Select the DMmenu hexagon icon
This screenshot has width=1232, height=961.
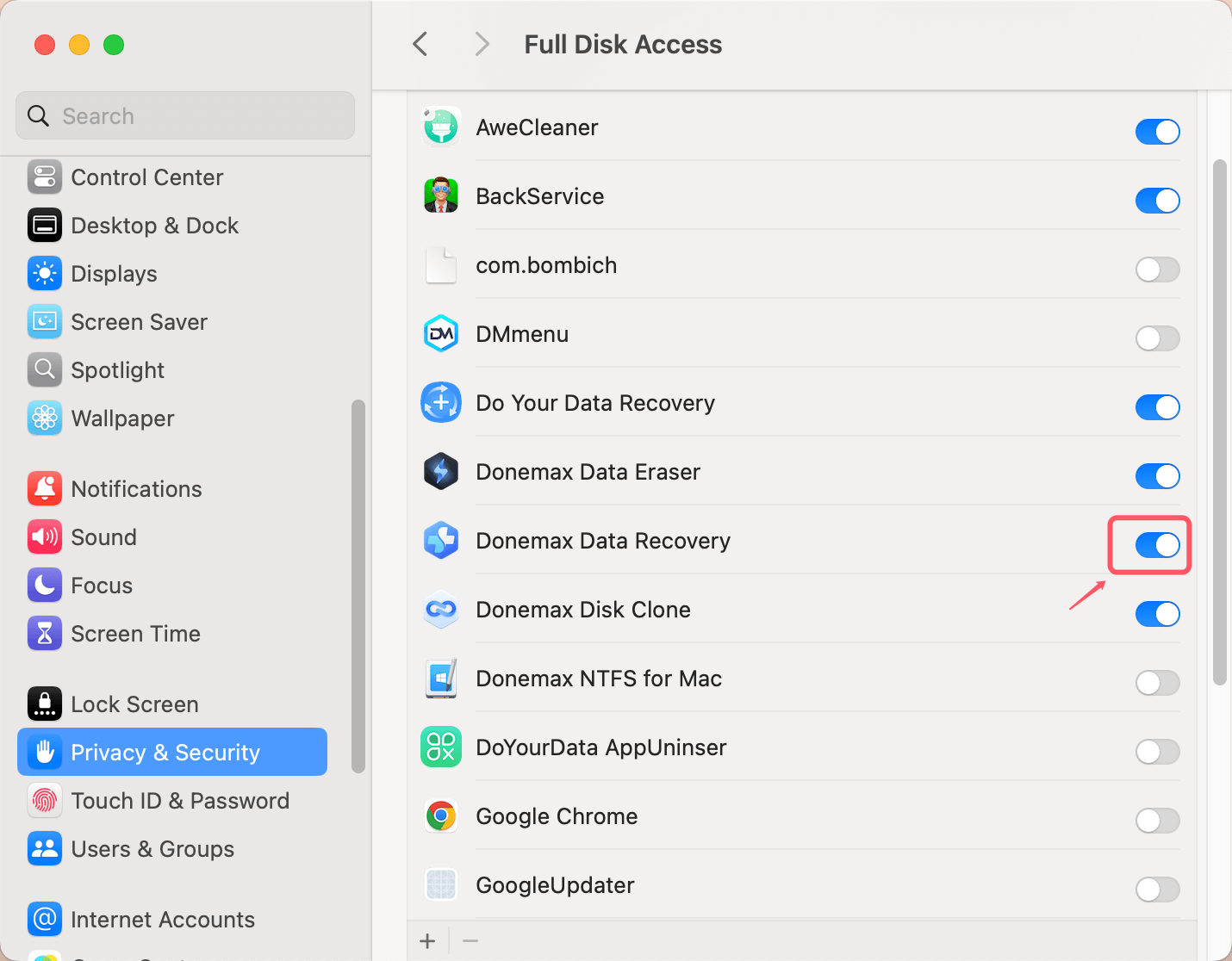pos(440,334)
